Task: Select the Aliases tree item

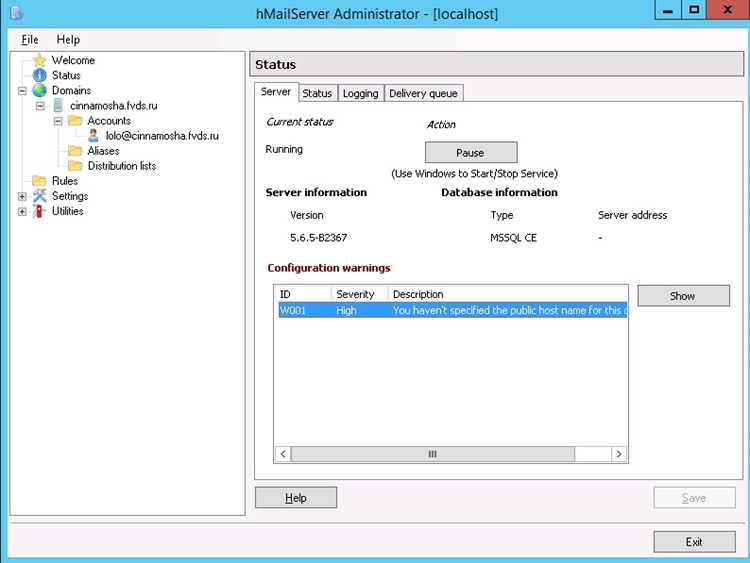Action: pyautogui.click(x=103, y=151)
